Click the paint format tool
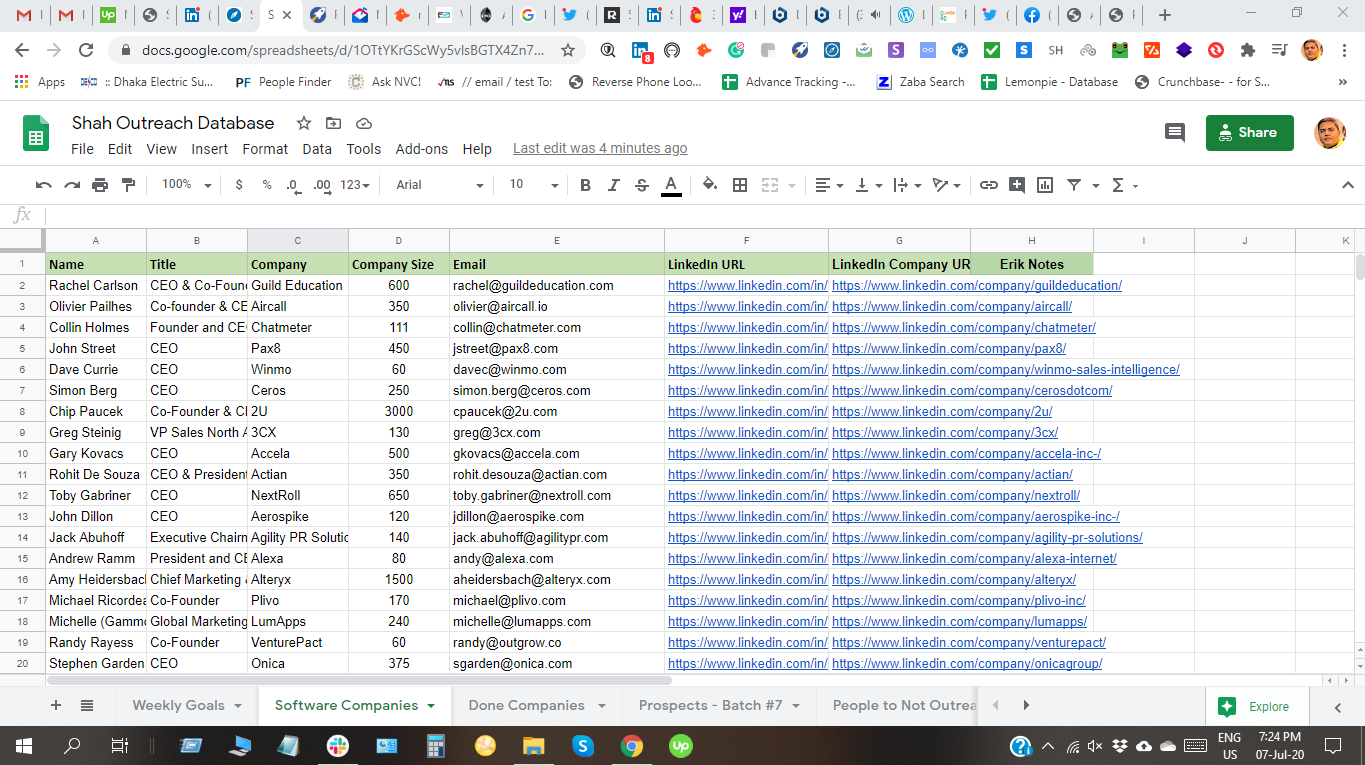The height and width of the screenshot is (765, 1365). [x=128, y=185]
